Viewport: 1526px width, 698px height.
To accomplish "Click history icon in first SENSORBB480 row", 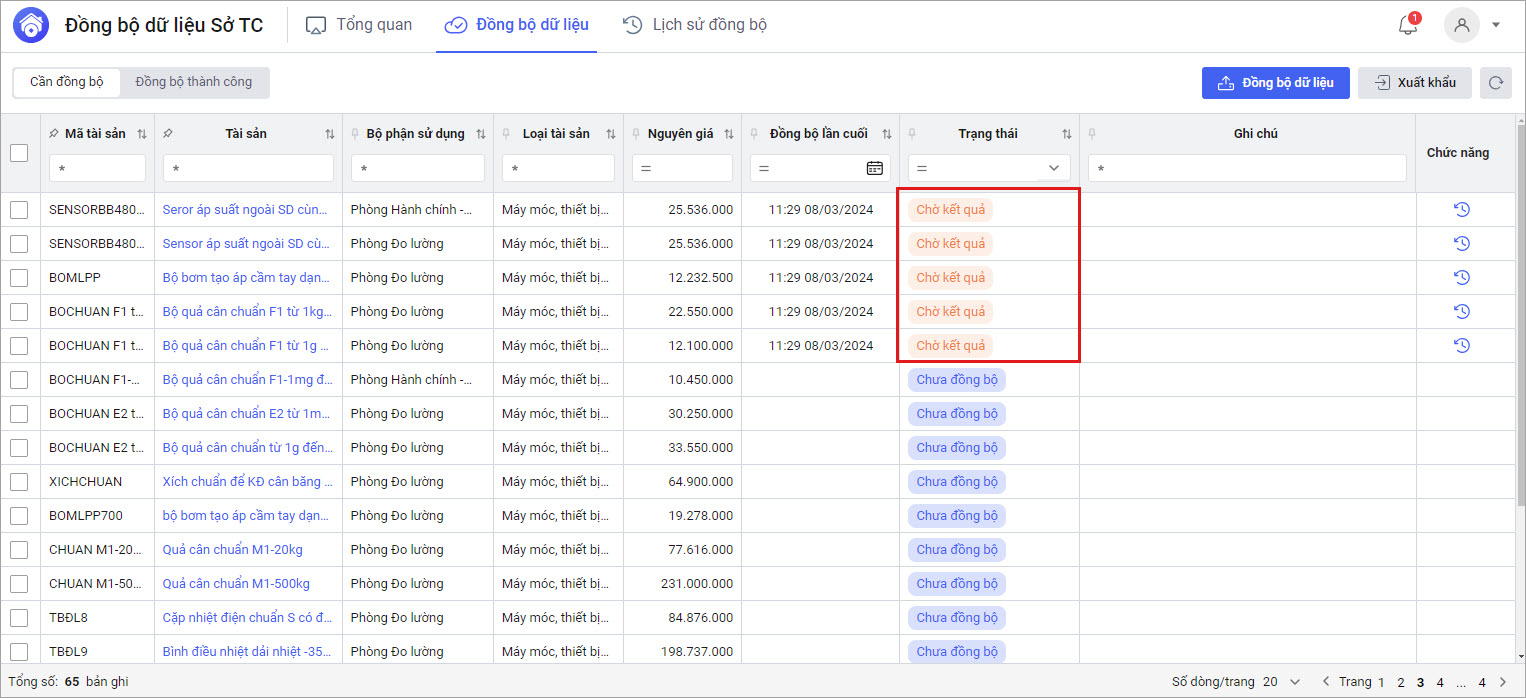I will coord(1461,210).
